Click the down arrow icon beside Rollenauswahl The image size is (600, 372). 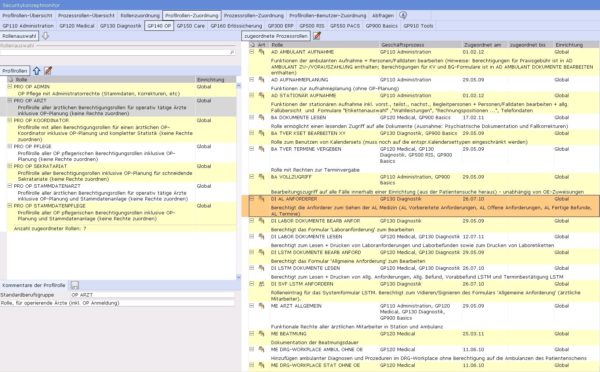(45, 36)
